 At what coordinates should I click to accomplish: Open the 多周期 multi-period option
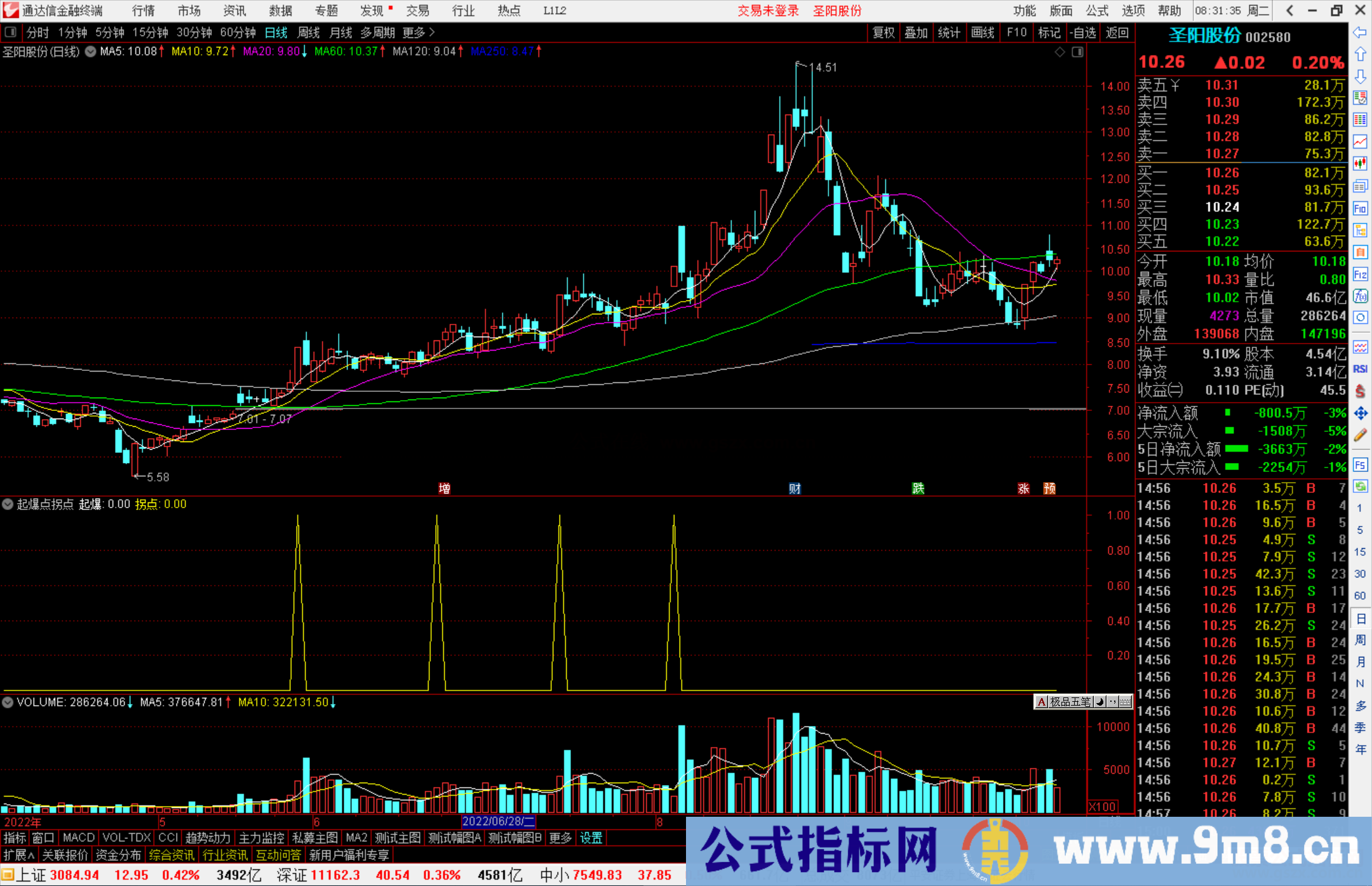pyautogui.click(x=377, y=32)
